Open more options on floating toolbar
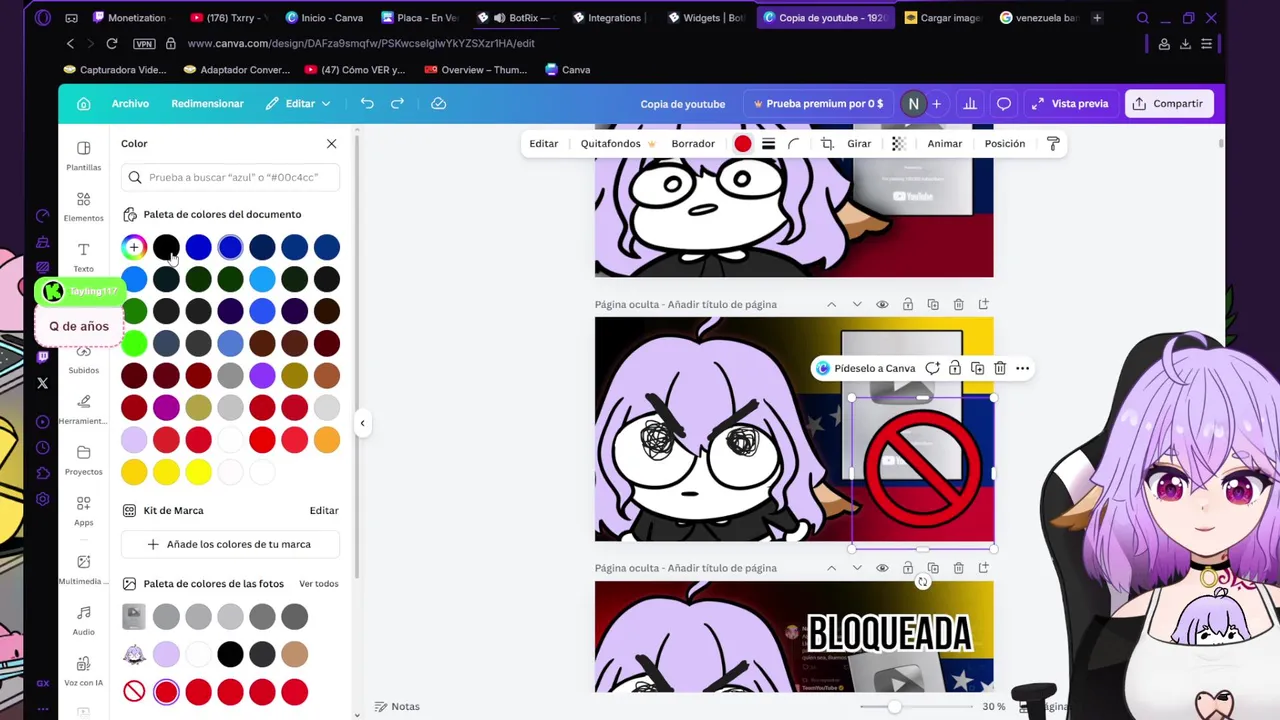Viewport: 1280px width, 720px height. [1022, 368]
